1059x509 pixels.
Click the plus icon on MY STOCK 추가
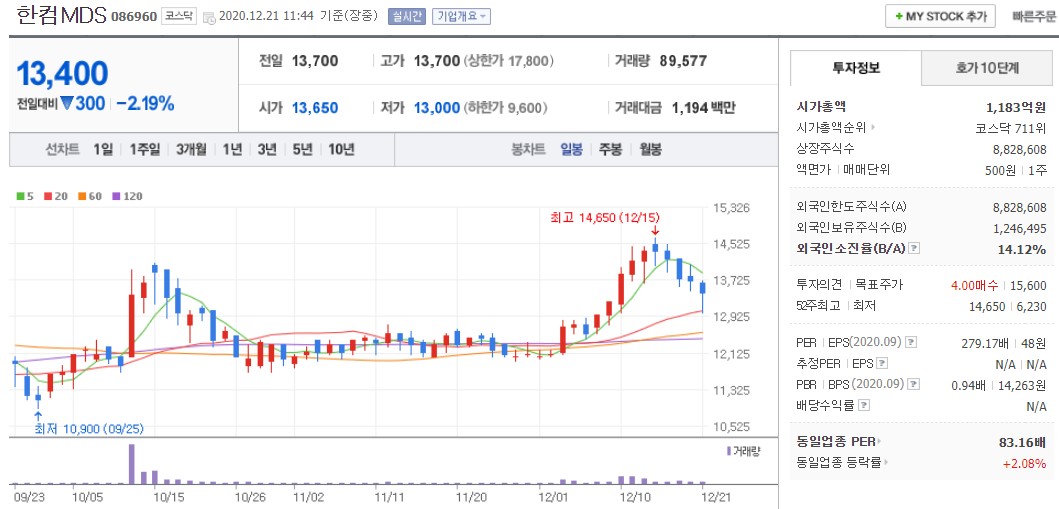899,17
